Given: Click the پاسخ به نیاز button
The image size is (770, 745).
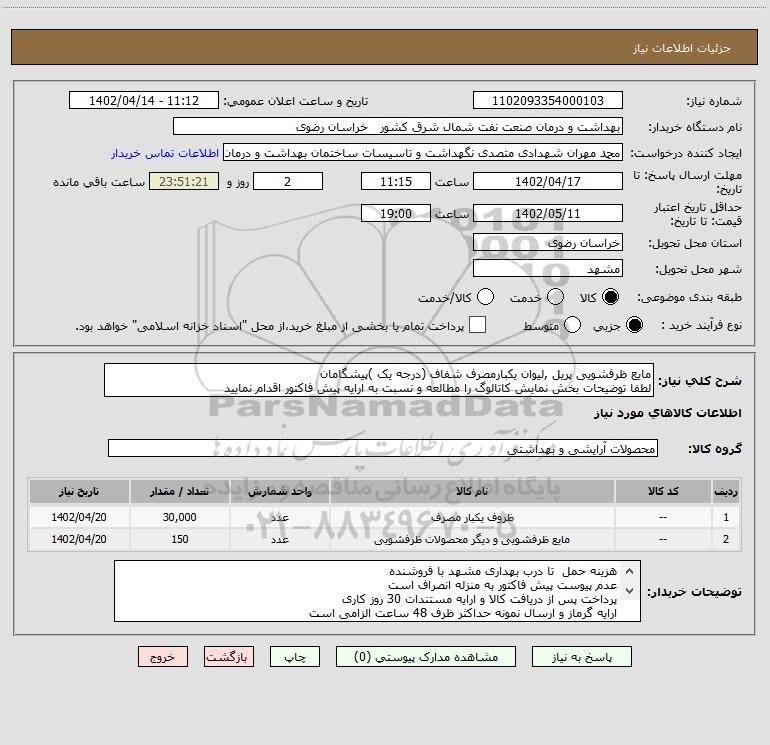Looking at the screenshot, I should pos(582,657).
